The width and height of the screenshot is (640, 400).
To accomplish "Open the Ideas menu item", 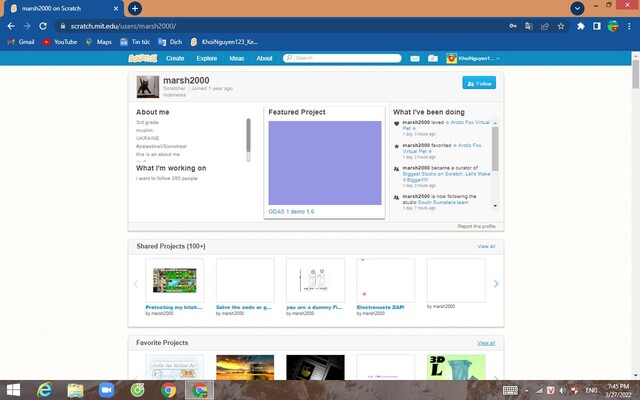I will point(237,58).
